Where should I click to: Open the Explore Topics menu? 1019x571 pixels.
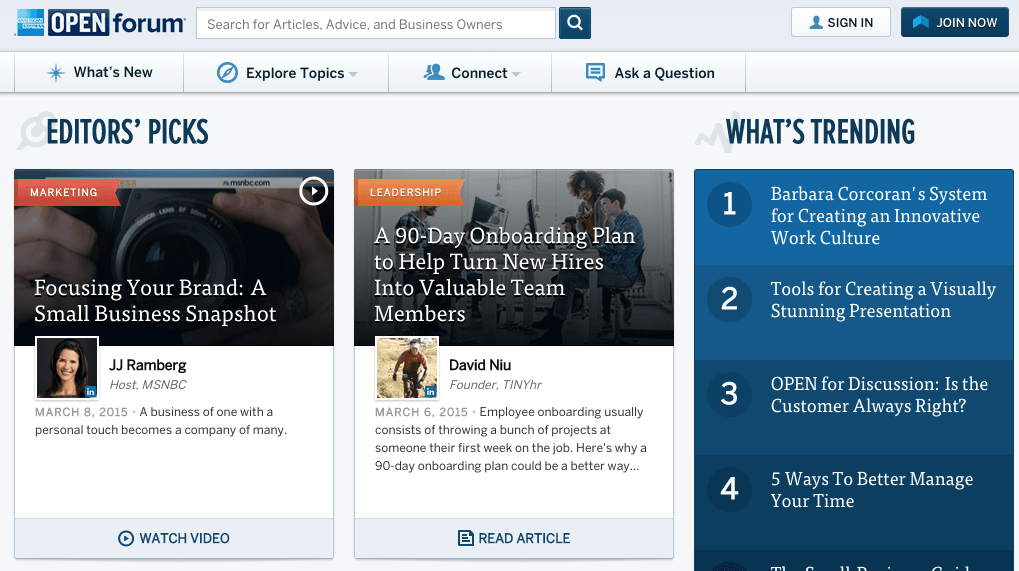[x=286, y=72]
